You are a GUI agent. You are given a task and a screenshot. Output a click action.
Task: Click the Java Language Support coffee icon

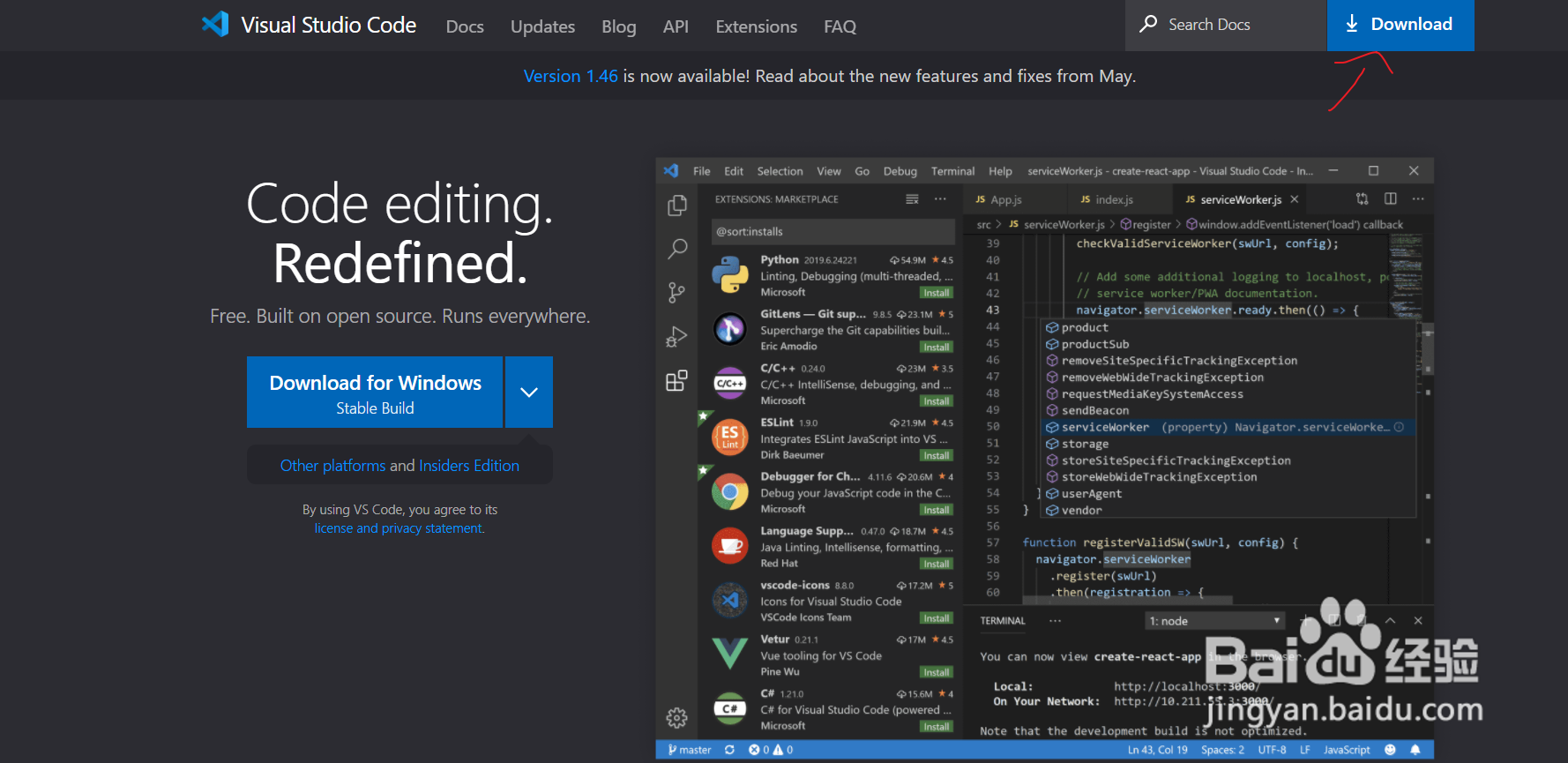[x=730, y=546]
